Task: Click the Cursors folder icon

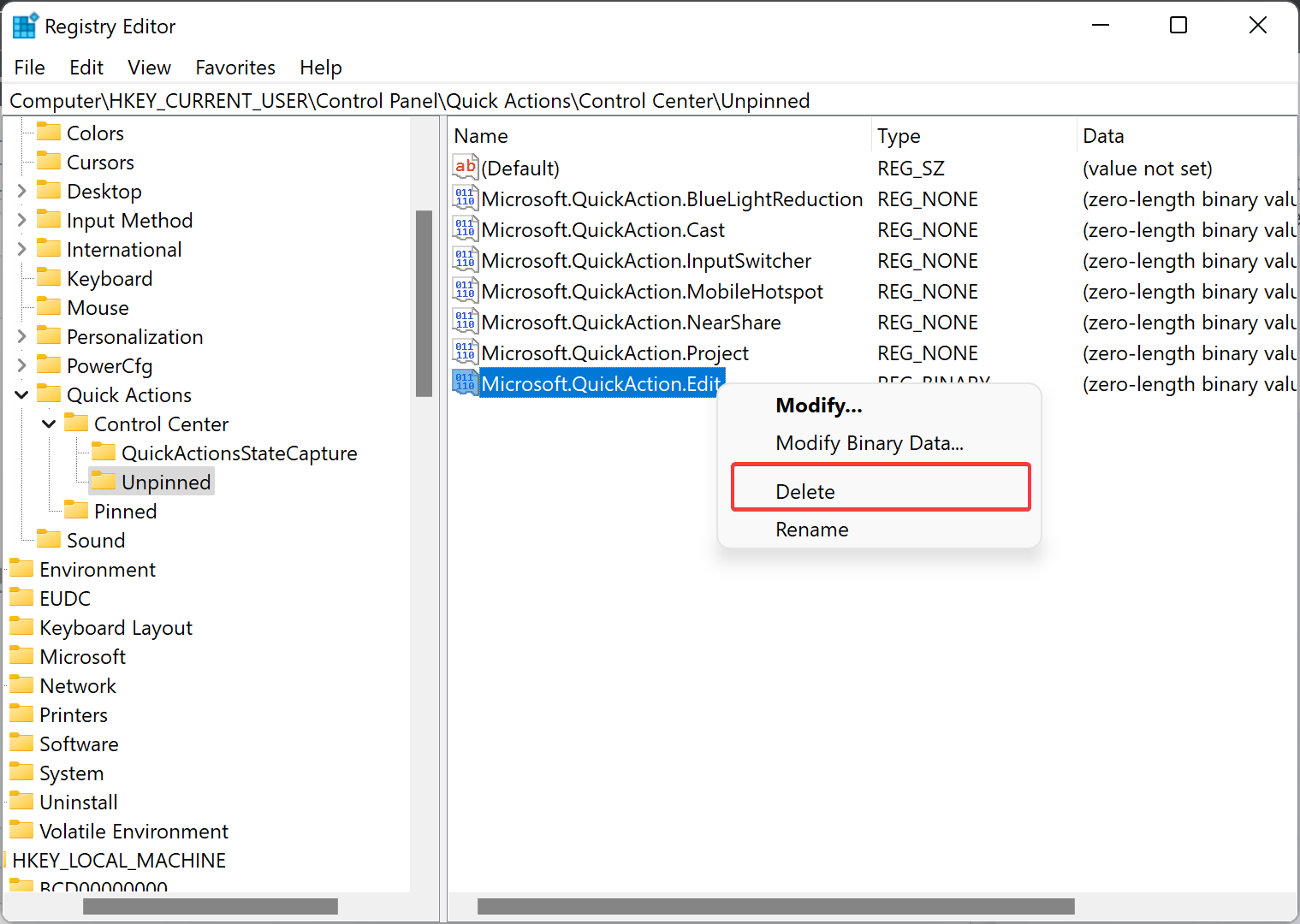Action: (x=49, y=161)
